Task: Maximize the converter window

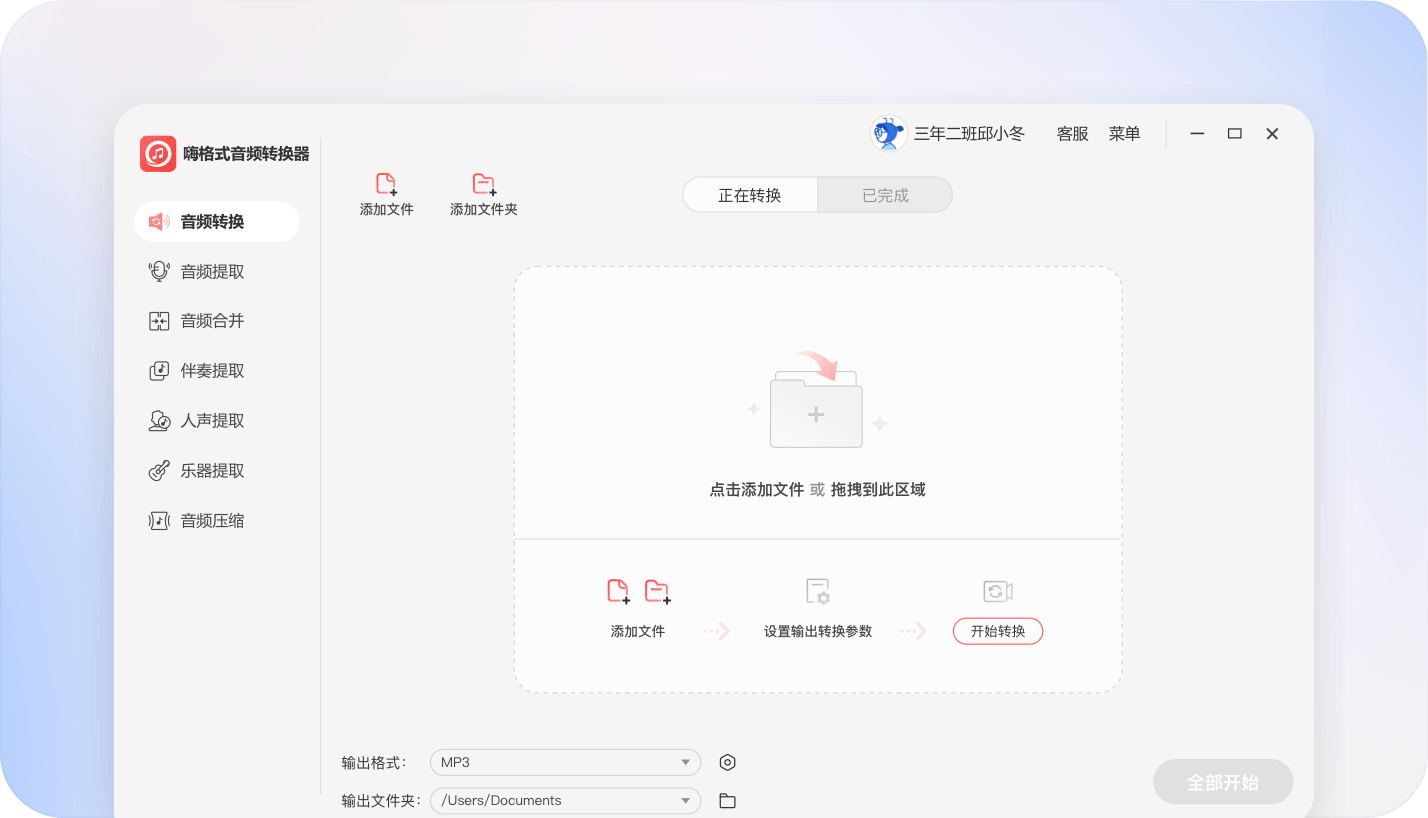Action: 1235,134
